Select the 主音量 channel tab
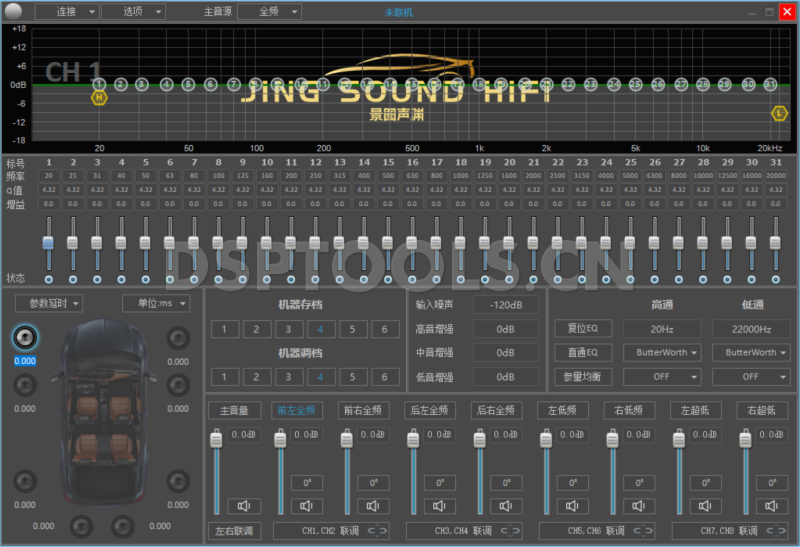Screen dimensions: 800x547 (234, 410)
